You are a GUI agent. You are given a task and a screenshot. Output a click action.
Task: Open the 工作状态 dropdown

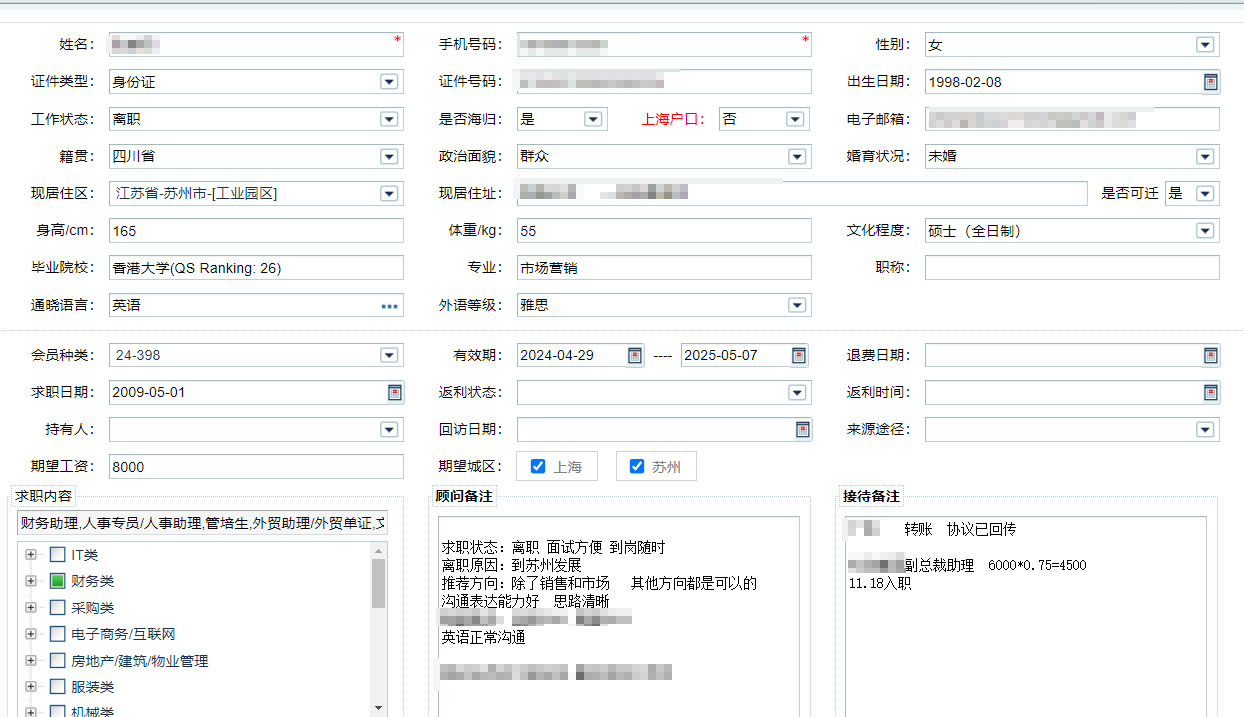pyautogui.click(x=389, y=119)
